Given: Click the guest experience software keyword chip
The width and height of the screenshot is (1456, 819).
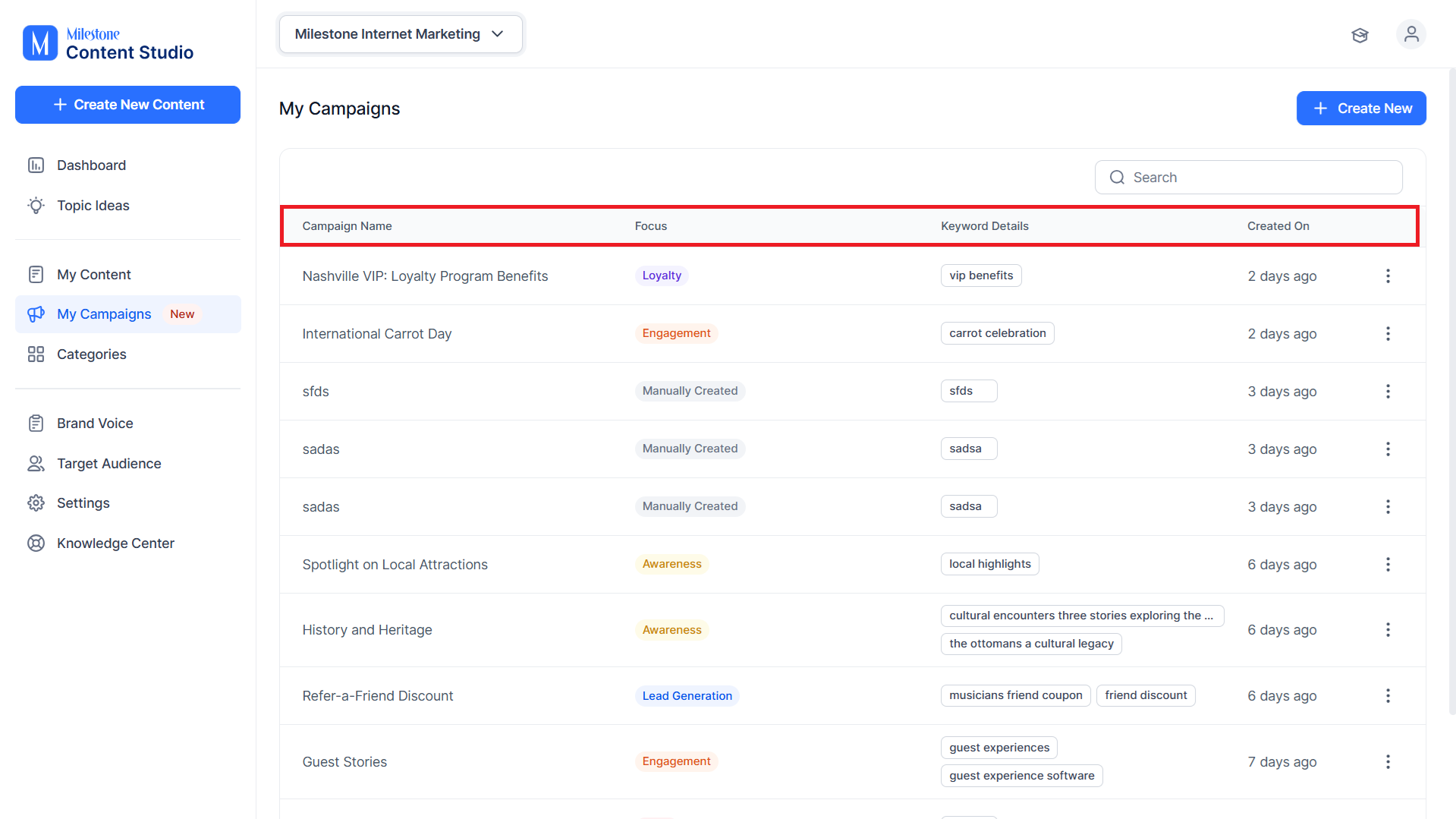Looking at the screenshot, I should [1022, 776].
